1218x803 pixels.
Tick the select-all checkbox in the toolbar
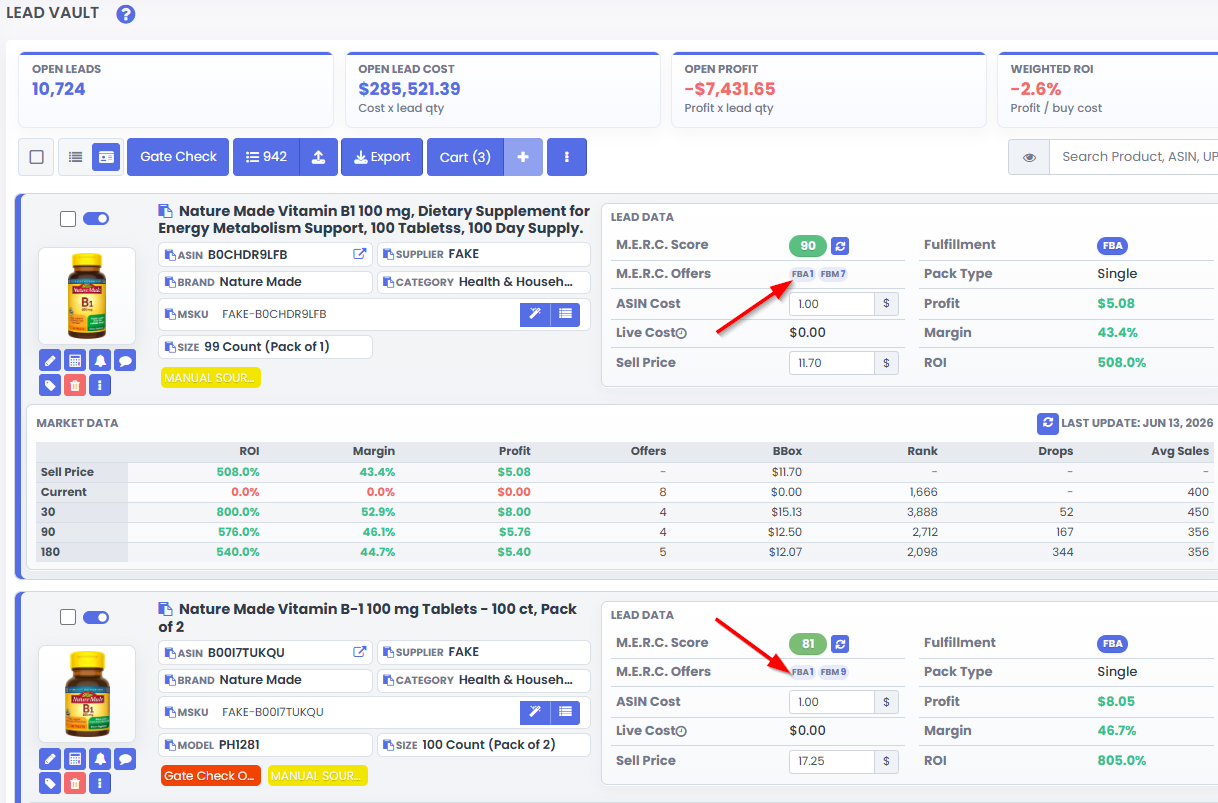pos(37,157)
